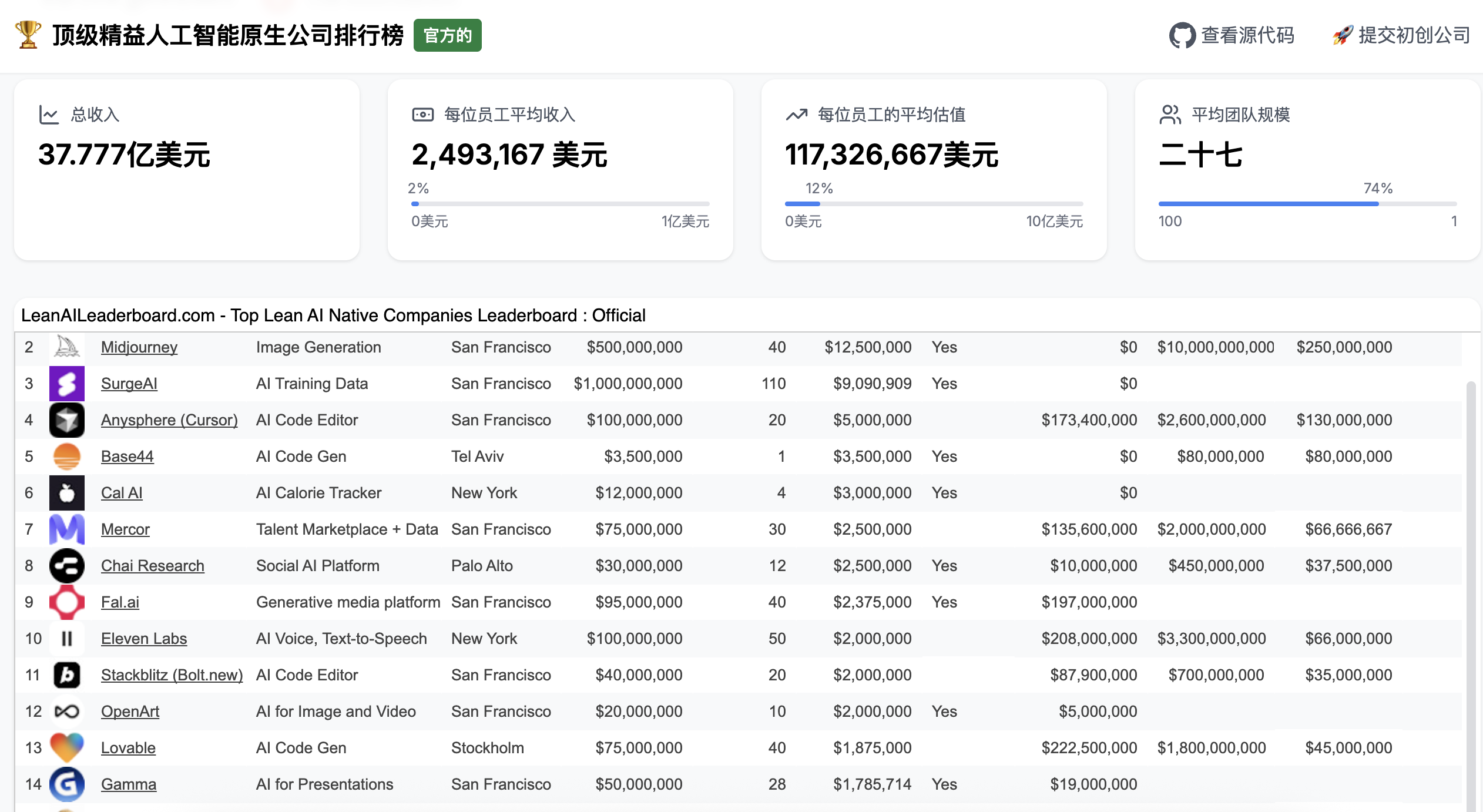
Task: Open the SurgeAI company link
Action: click(129, 383)
